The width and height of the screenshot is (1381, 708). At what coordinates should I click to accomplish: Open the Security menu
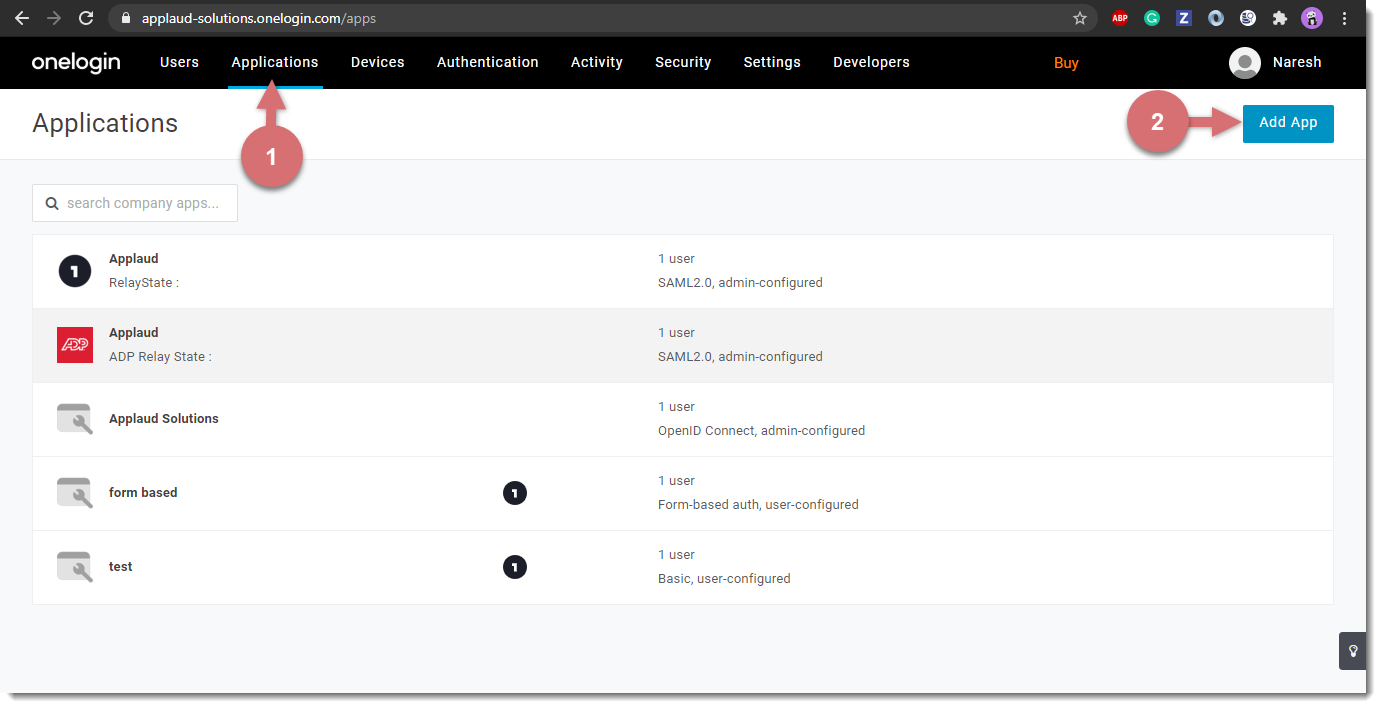coord(683,62)
